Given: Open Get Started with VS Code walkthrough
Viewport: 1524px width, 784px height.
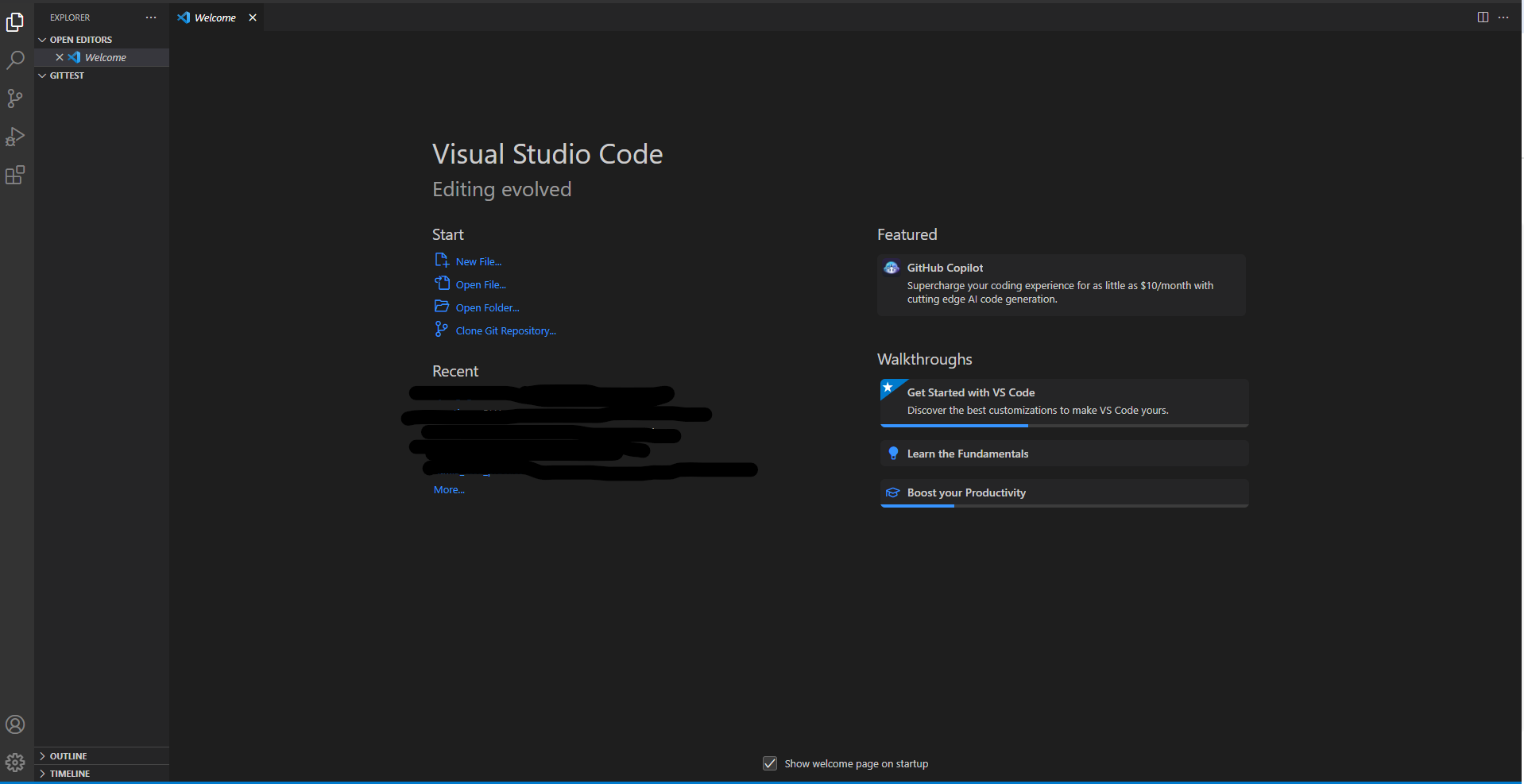Looking at the screenshot, I should (x=1065, y=403).
